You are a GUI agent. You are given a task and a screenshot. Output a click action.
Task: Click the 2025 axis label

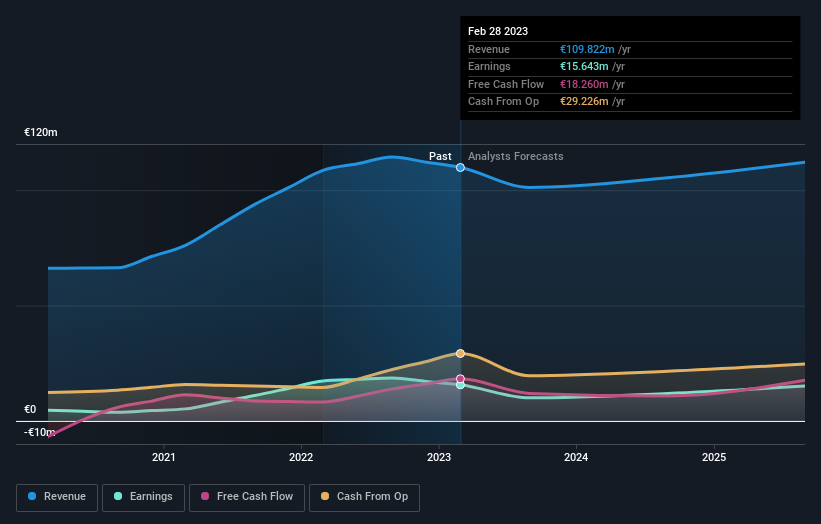coord(714,458)
